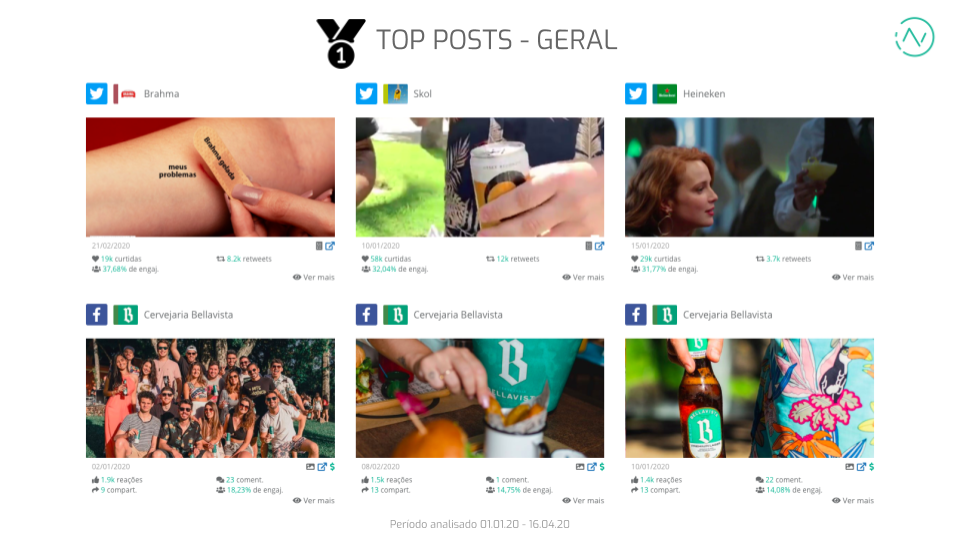Click Ver mais under the Brahma post
The image size is (960, 540).
[313, 277]
